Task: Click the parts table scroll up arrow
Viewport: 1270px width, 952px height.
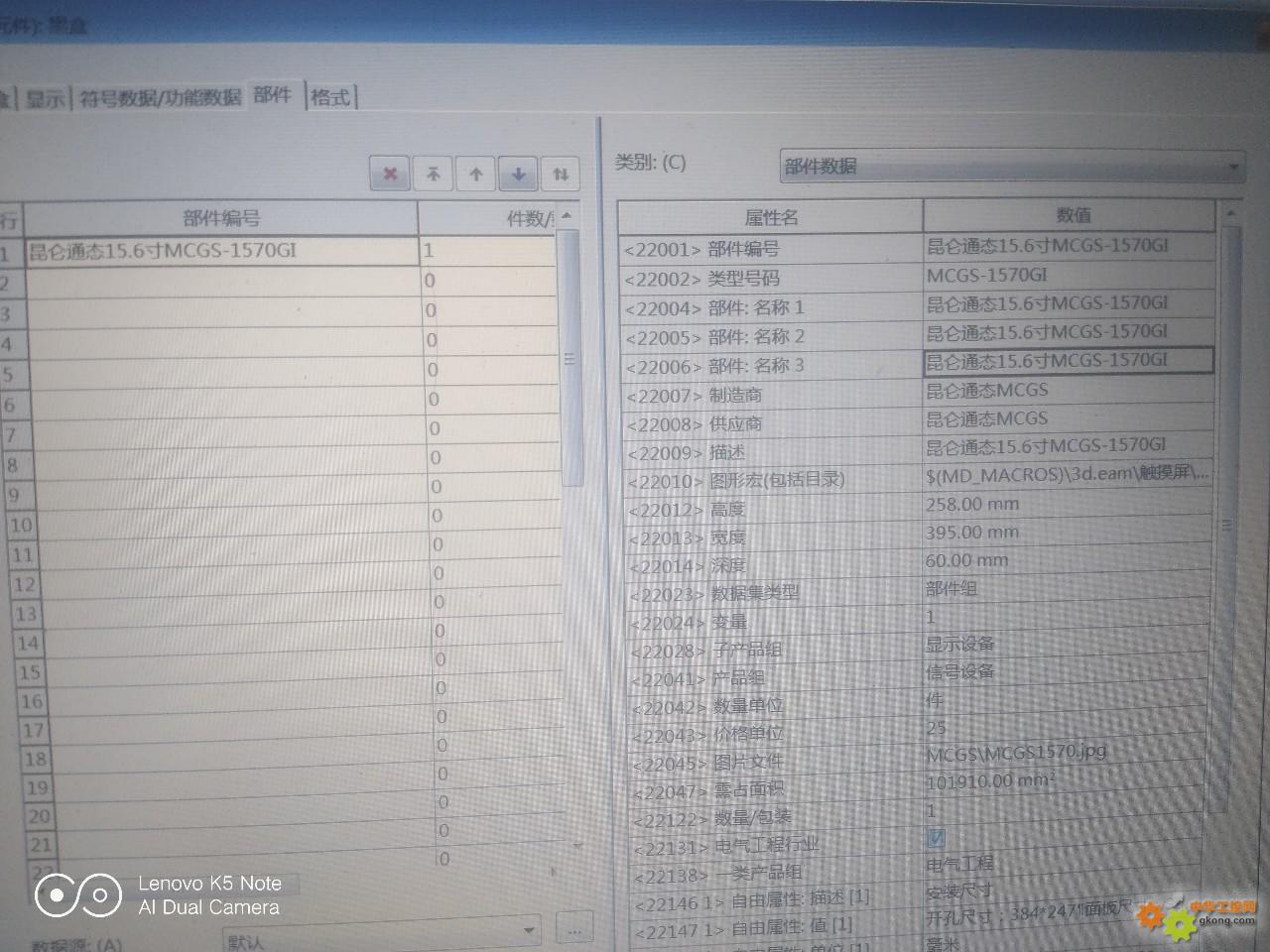Action: click(x=567, y=216)
